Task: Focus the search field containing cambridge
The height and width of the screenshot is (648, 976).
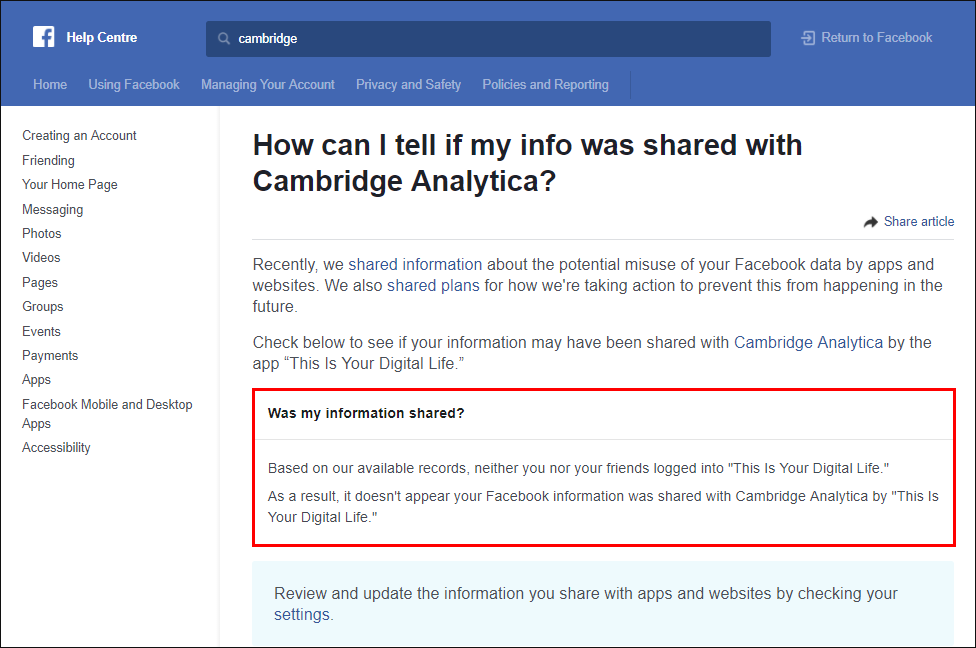Action: coord(488,39)
